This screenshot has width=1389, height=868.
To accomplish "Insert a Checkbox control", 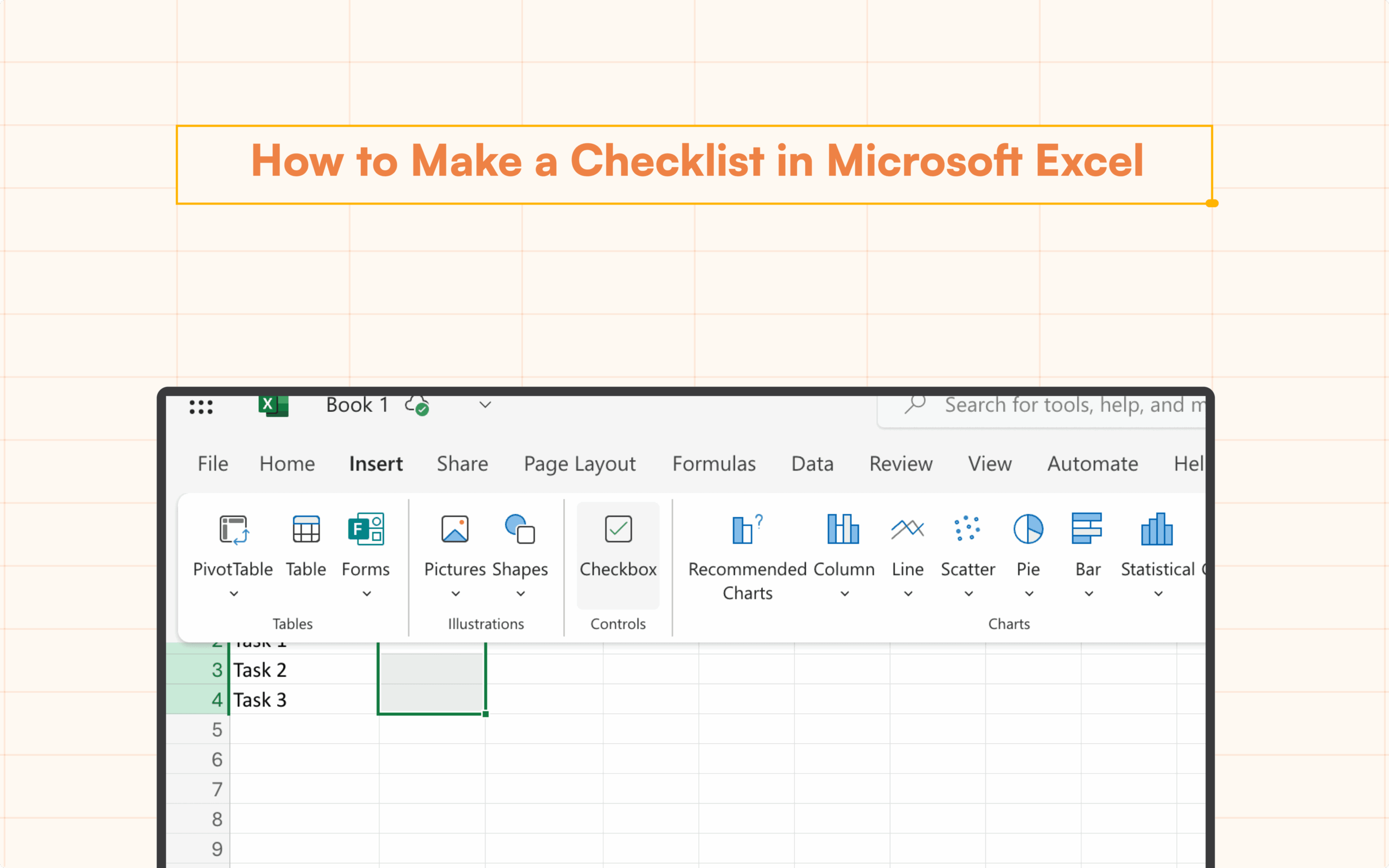I will (x=618, y=554).
